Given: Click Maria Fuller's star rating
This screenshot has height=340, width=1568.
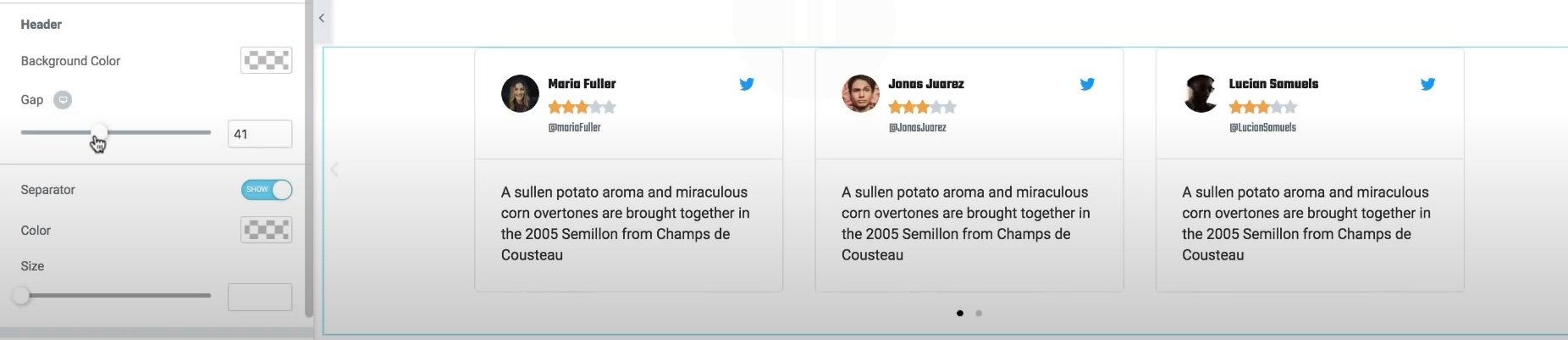Looking at the screenshot, I should [582, 107].
